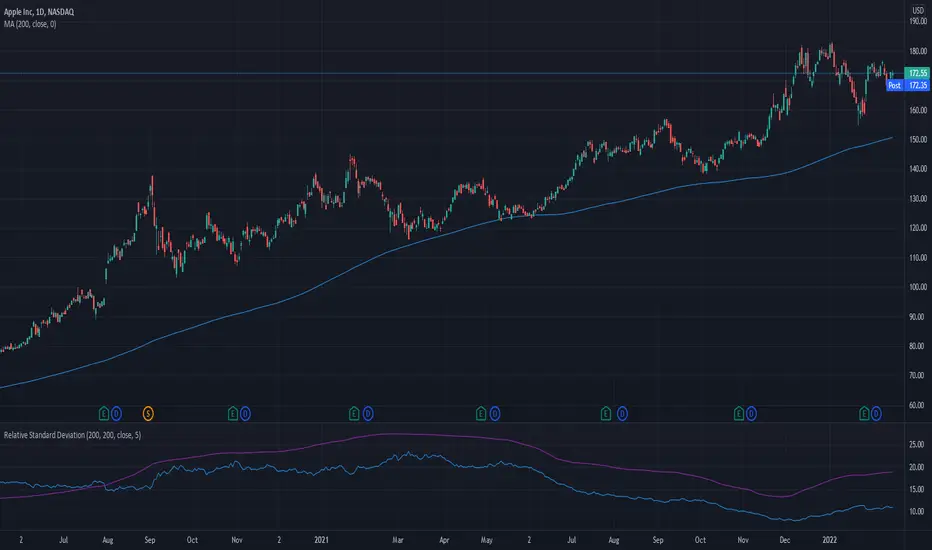Click the fifth blue dividend D marker from left

click(x=622, y=413)
